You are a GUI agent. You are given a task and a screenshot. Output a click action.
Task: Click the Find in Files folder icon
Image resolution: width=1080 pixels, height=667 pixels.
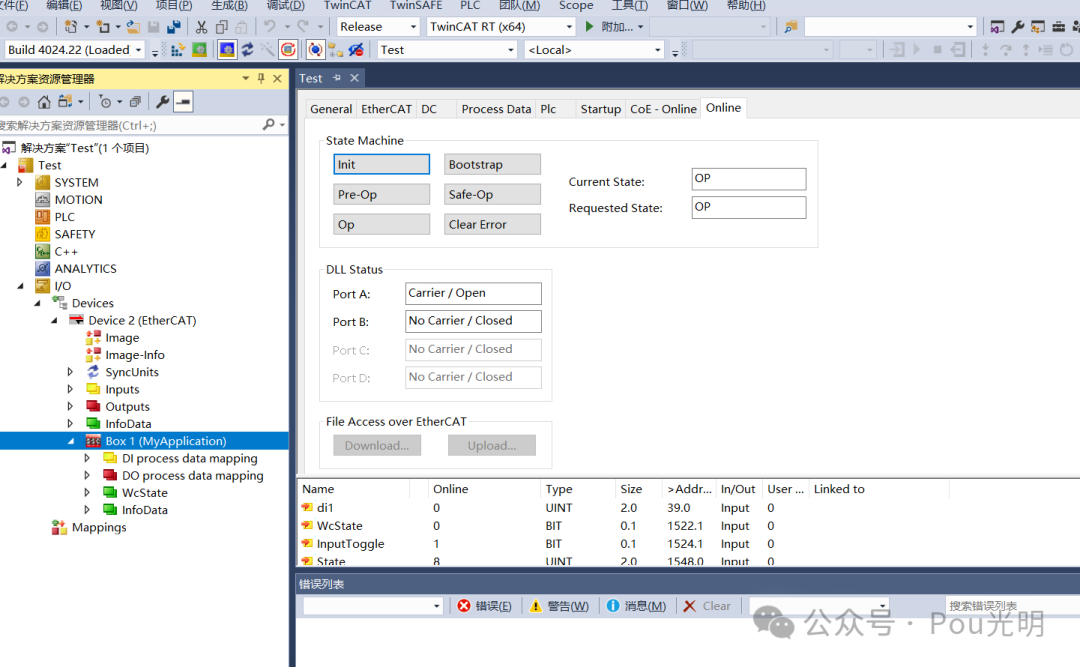click(791, 27)
